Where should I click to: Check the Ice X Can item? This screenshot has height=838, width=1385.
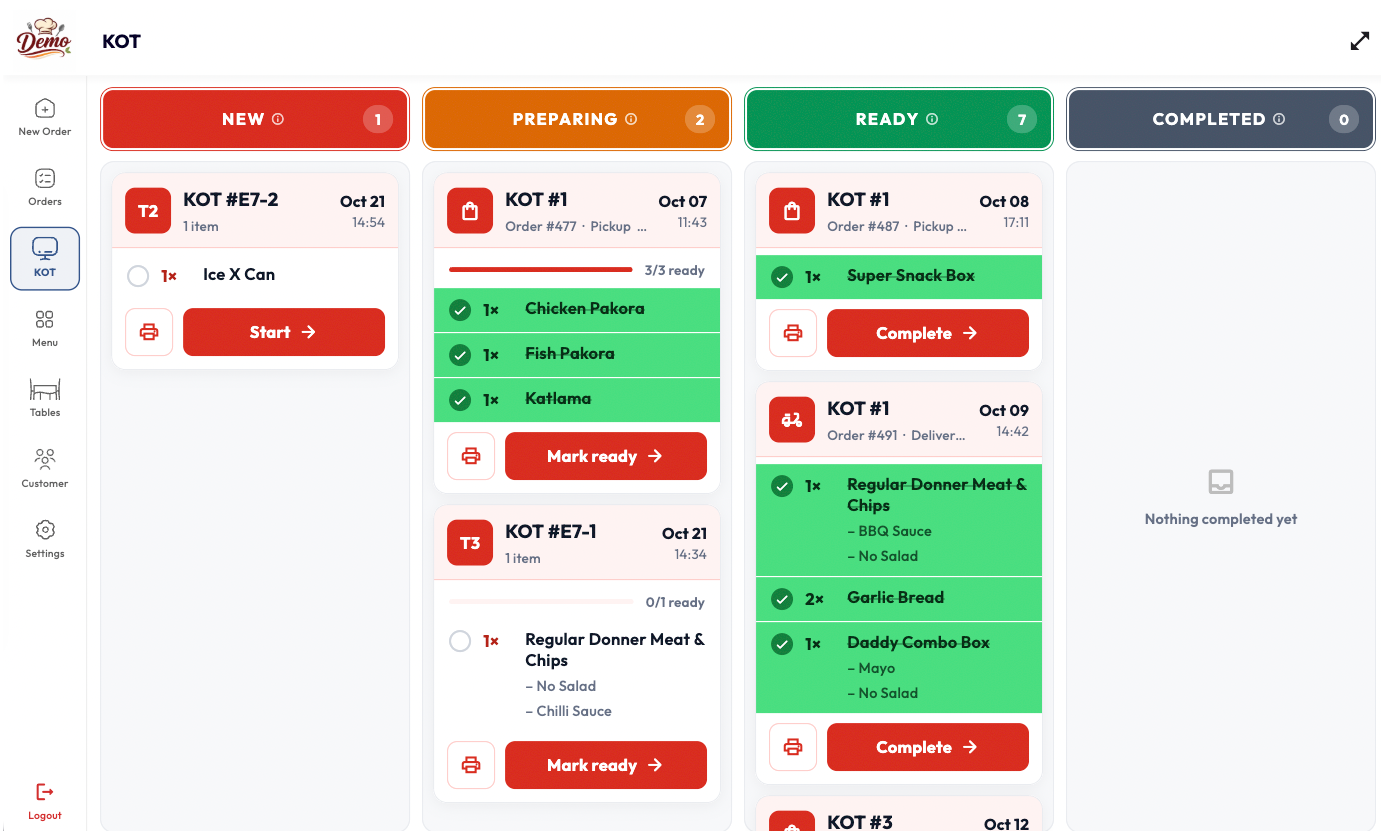coord(138,275)
